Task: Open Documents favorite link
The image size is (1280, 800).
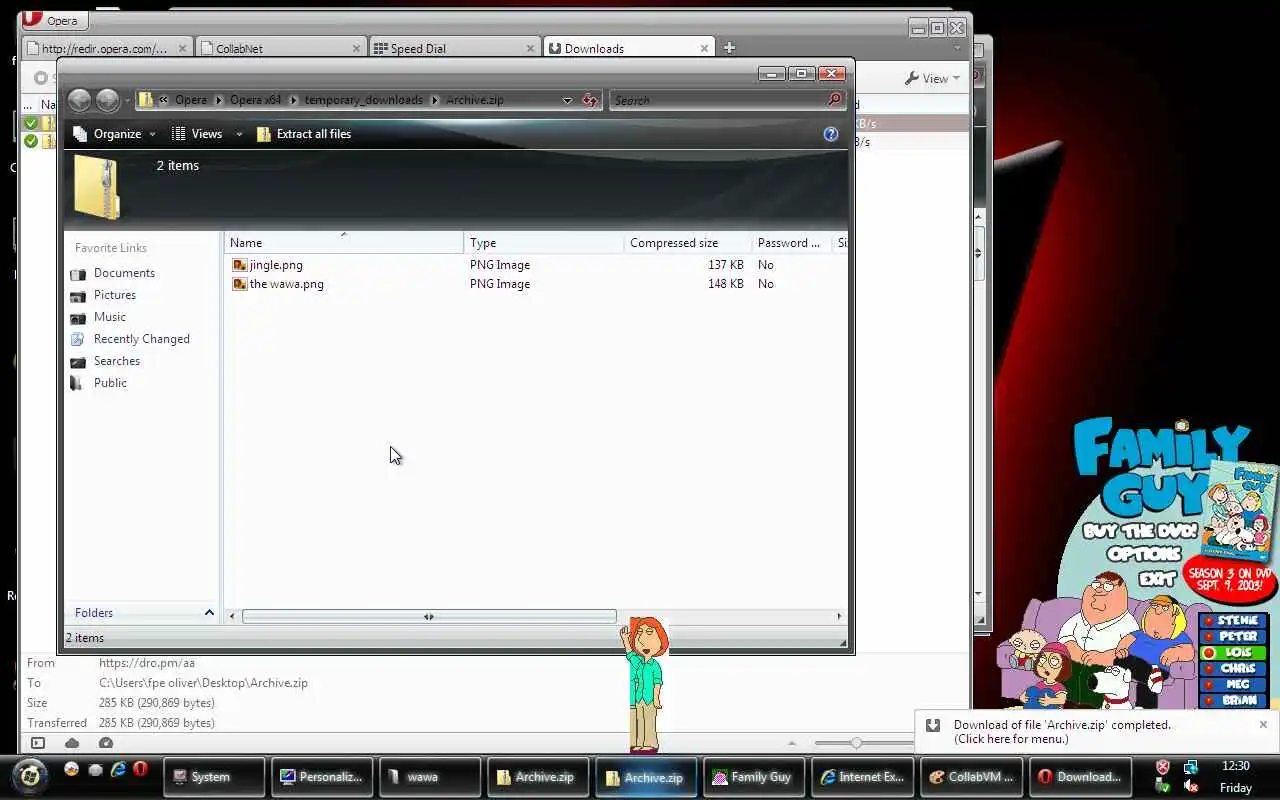Action: [x=124, y=273]
